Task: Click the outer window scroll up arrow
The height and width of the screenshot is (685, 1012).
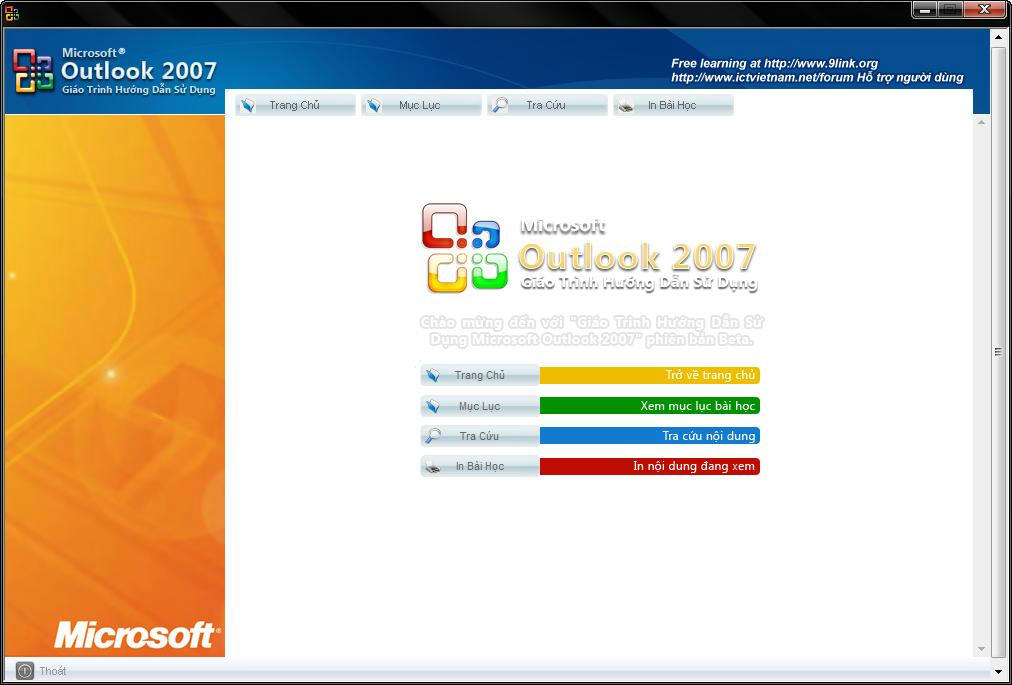Action: tap(998, 37)
